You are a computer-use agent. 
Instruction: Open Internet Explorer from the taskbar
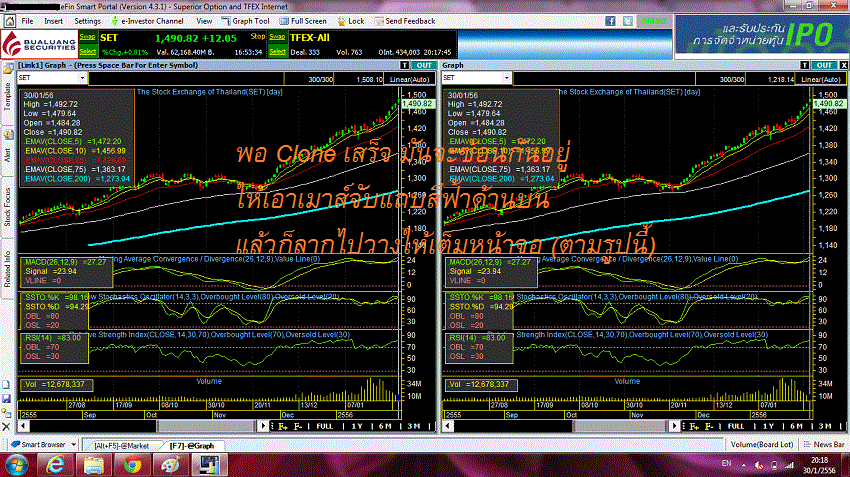click(x=55, y=465)
